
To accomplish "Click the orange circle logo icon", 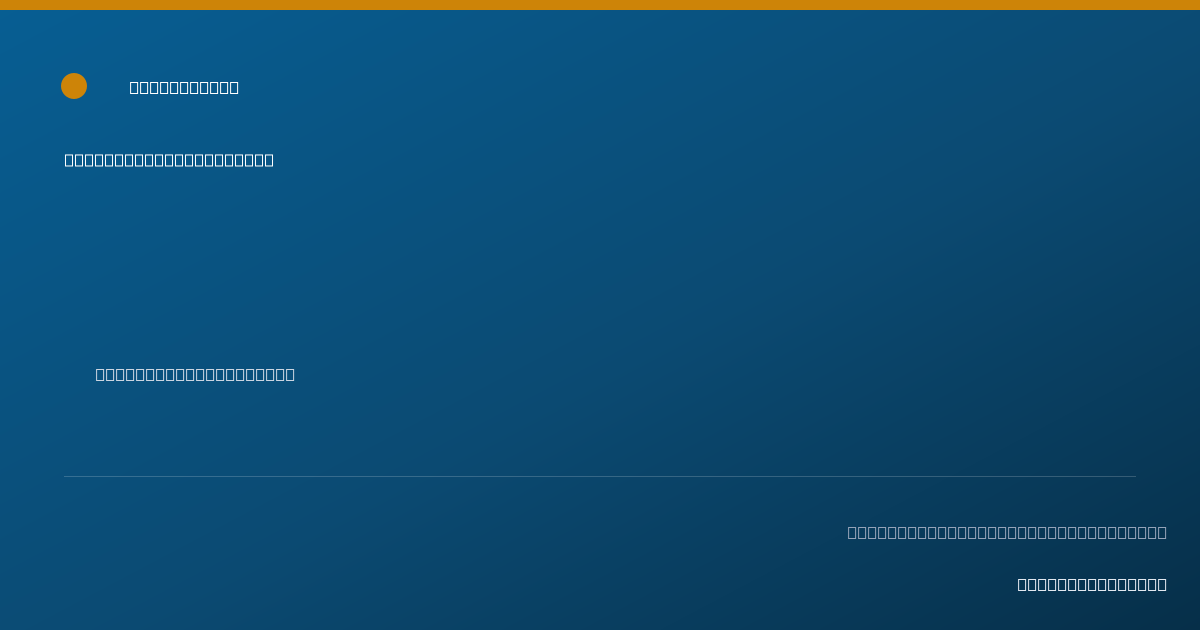I will (x=74, y=86).
